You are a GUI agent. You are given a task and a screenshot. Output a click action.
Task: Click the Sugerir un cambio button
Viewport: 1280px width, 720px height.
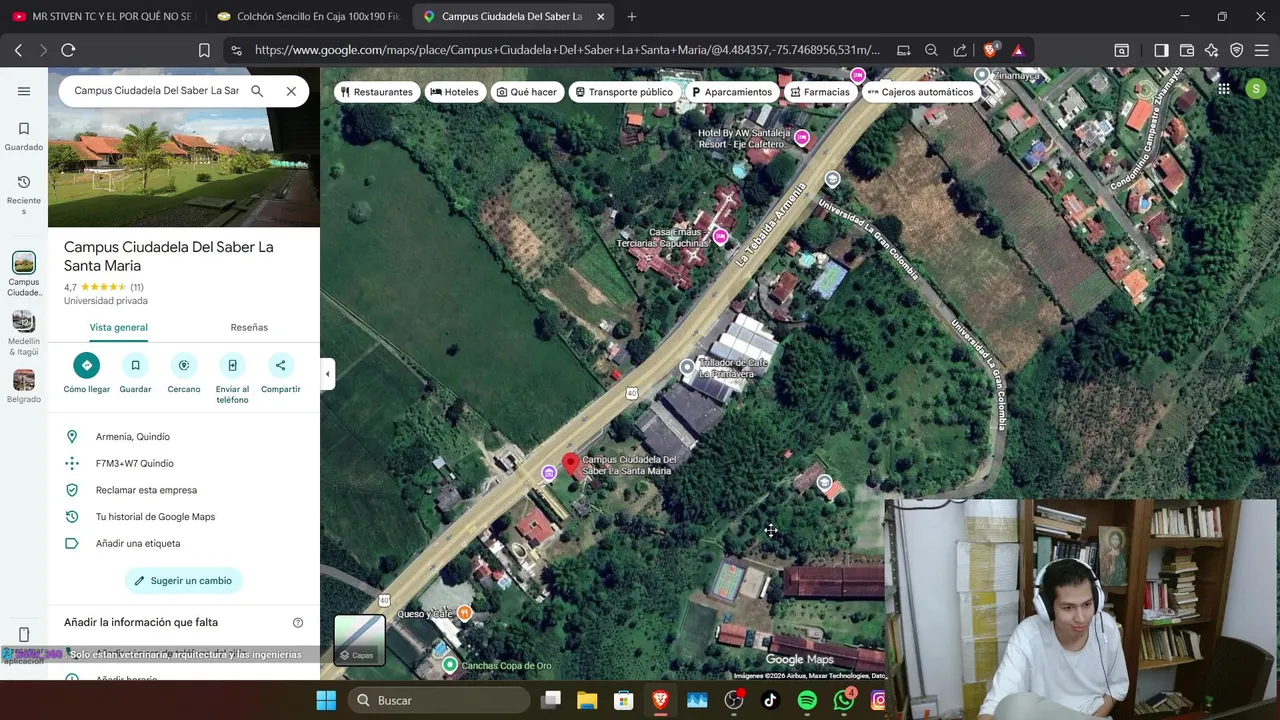click(184, 581)
